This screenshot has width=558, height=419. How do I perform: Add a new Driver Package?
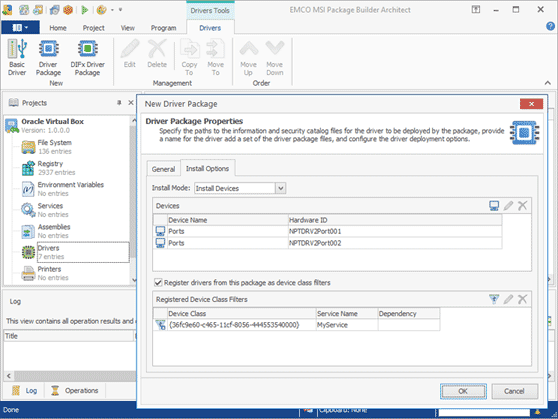pos(48,58)
